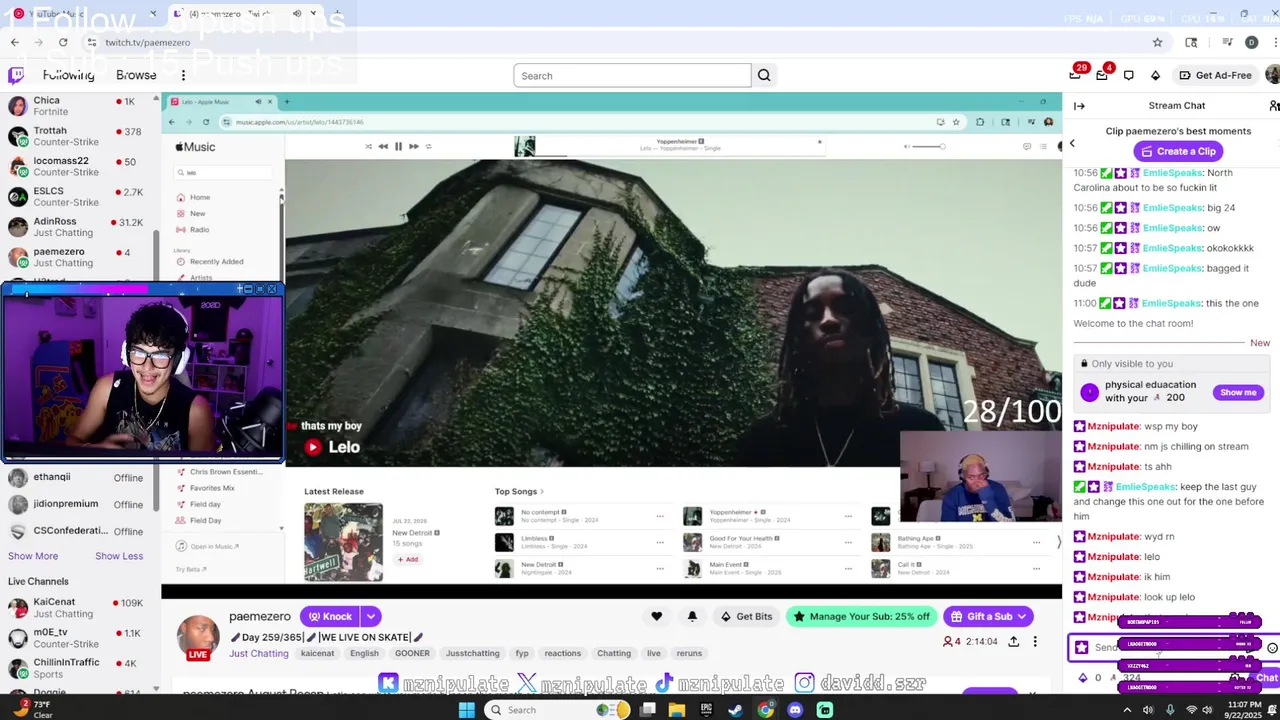Click the Knock button

(x=330, y=616)
